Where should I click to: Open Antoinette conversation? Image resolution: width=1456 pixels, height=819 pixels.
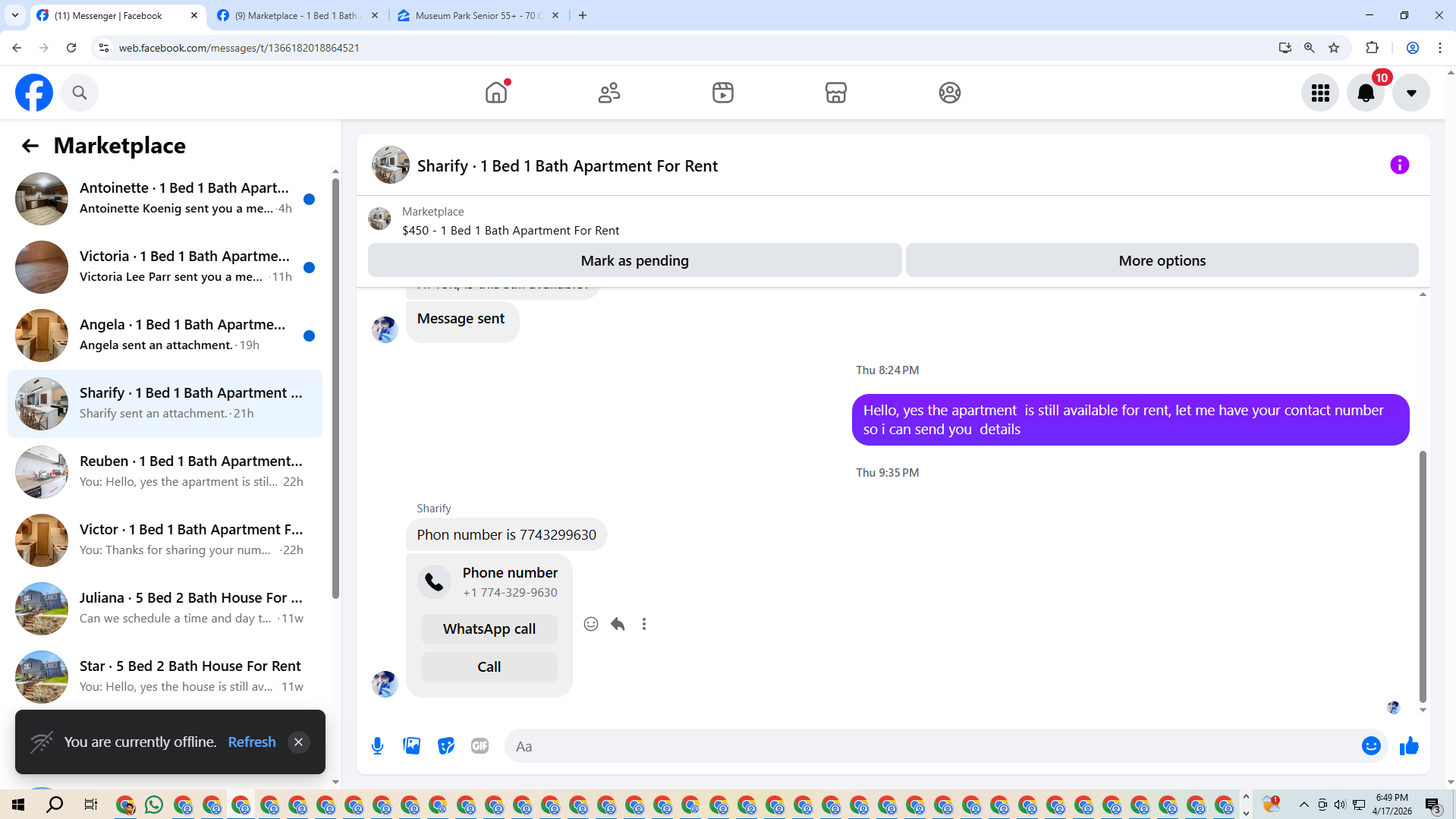[165, 199]
